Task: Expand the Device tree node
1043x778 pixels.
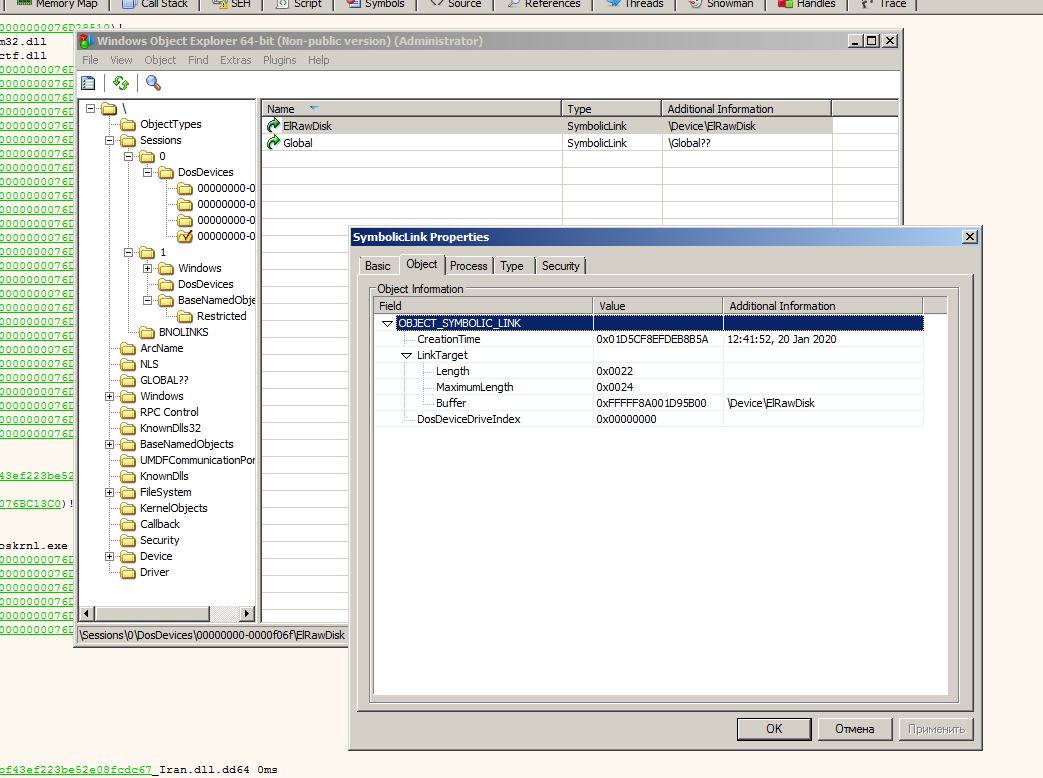Action: [110, 557]
